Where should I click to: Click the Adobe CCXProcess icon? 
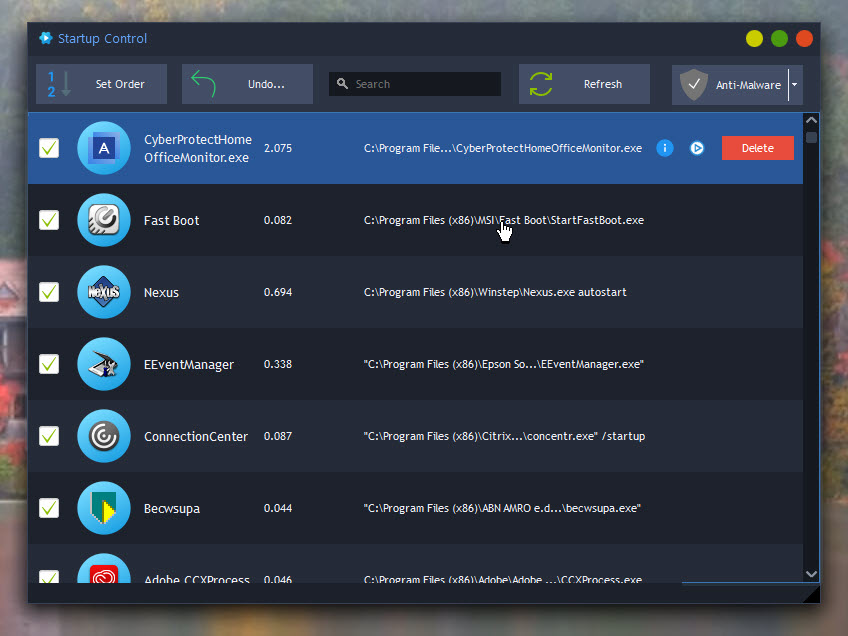click(x=104, y=568)
